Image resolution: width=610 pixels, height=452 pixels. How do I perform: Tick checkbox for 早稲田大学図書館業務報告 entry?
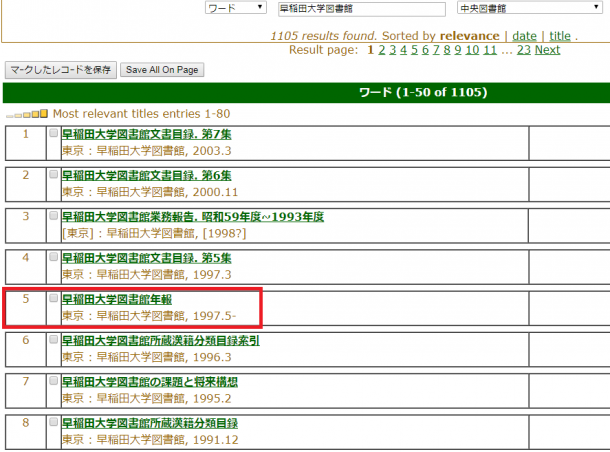[x=54, y=215]
